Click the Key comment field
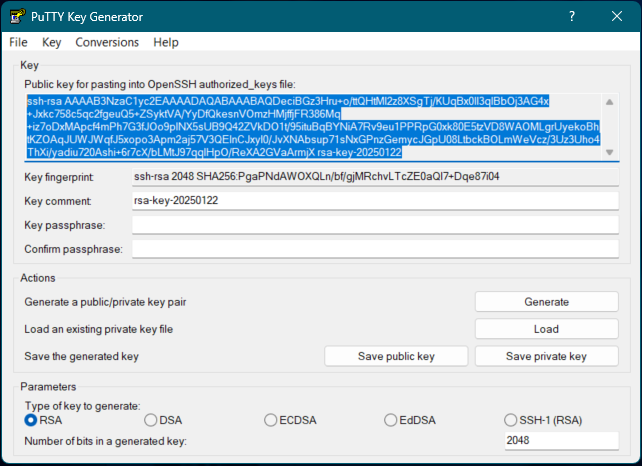The height and width of the screenshot is (466, 642). [x=375, y=201]
